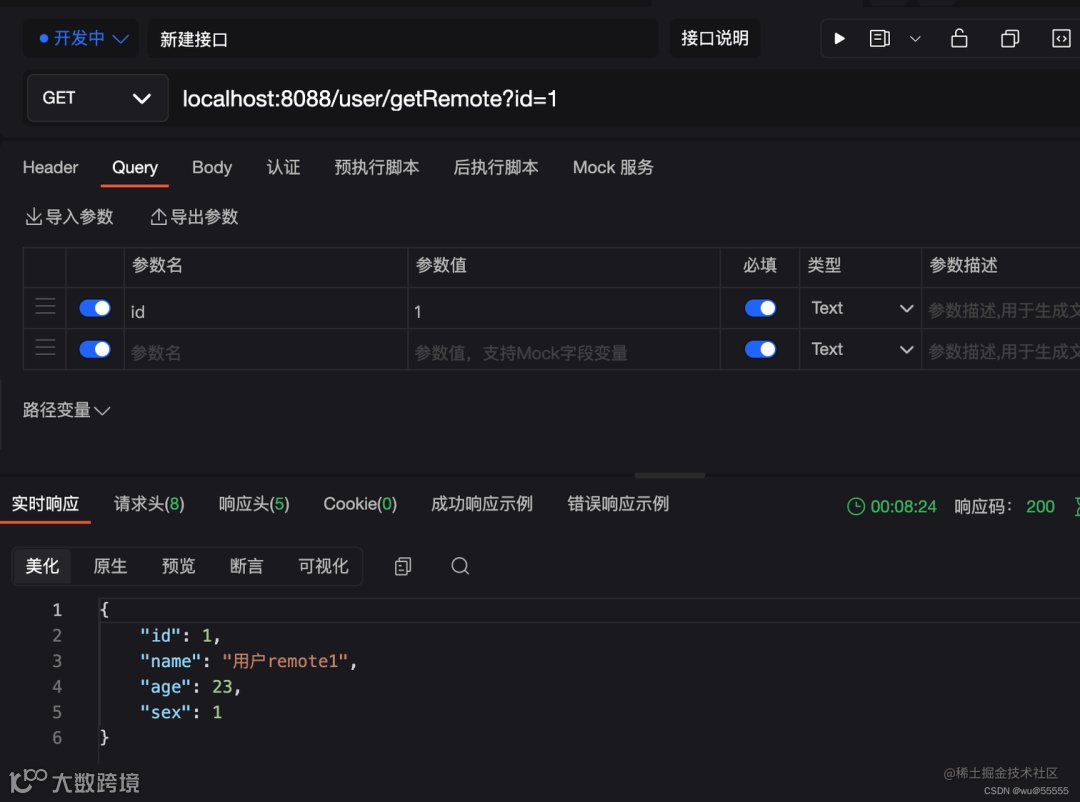Click the id row 参数描述 field

click(x=1001, y=309)
